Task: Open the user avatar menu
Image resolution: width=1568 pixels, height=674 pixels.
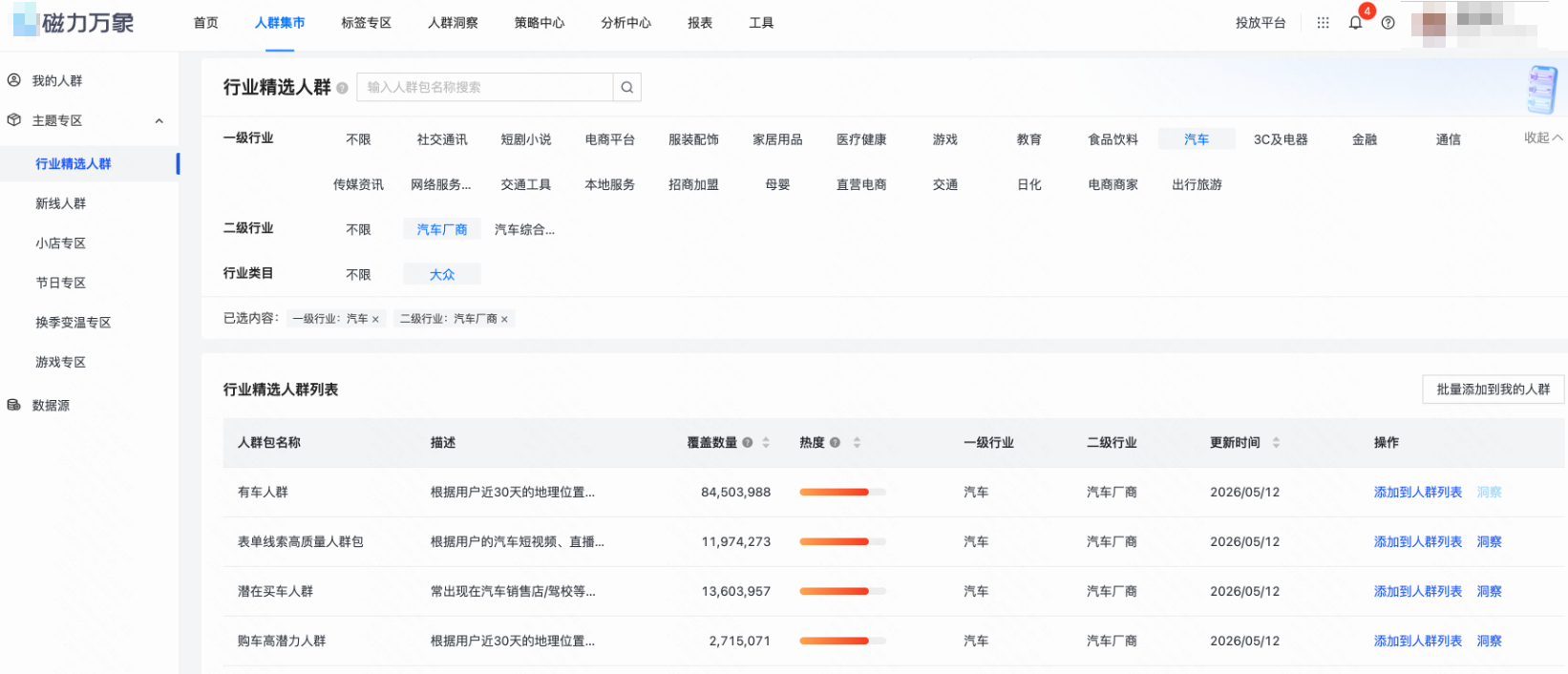Action: click(1429, 23)
